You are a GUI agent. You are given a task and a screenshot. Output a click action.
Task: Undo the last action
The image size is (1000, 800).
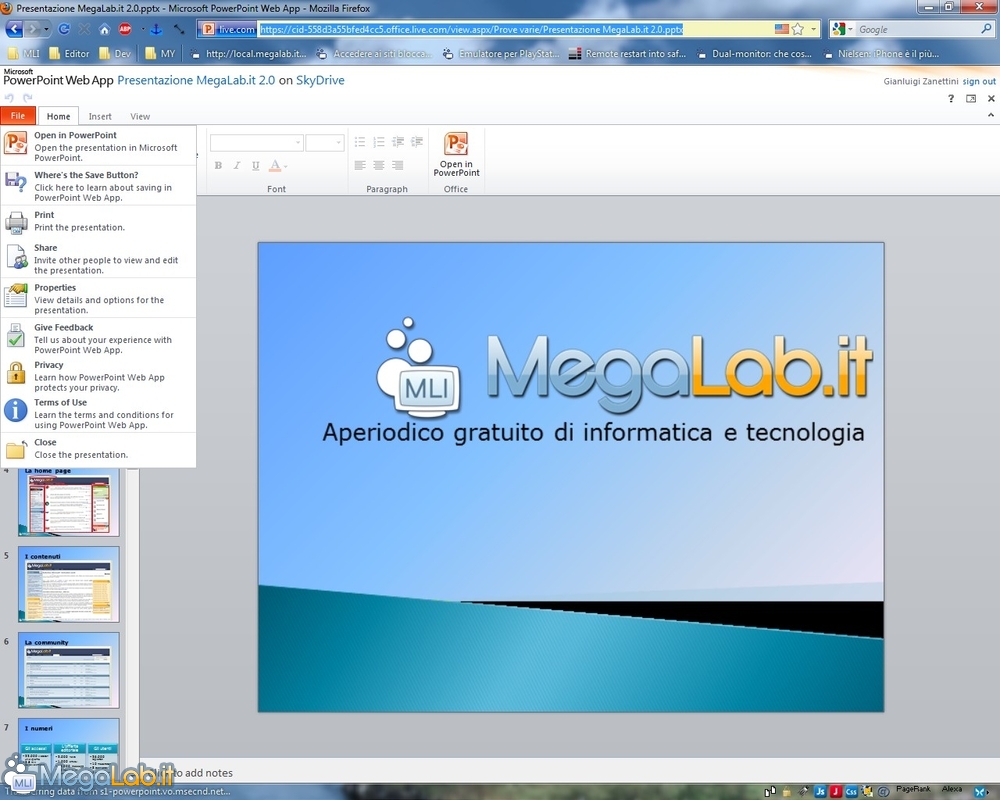pyautogui.click(x=9, y=98)
